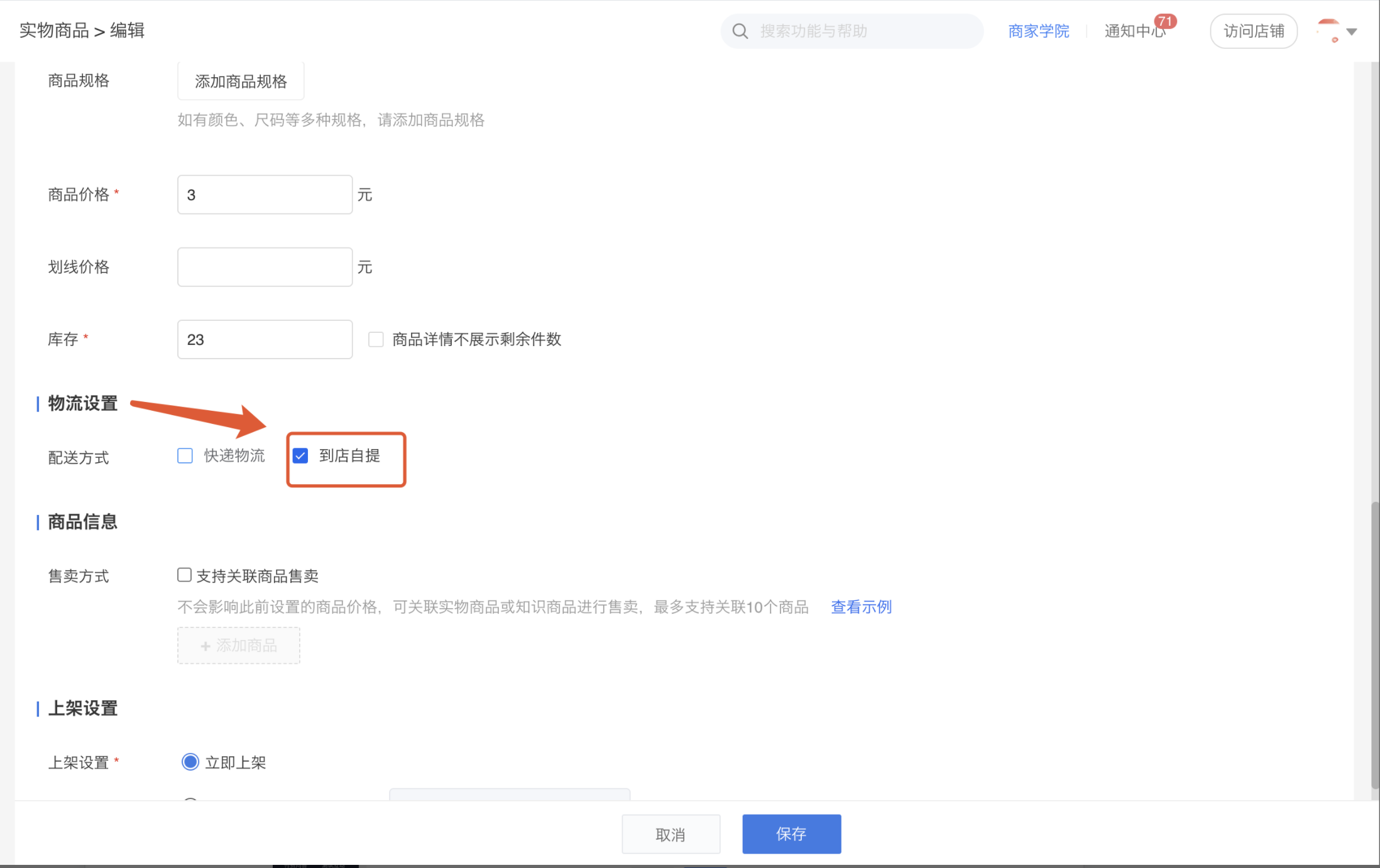
Task: Click into the 划线价格 field
Action: (265, 267)
